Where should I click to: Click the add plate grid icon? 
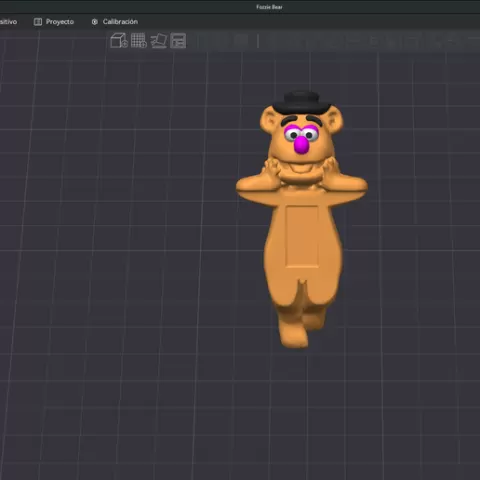139,41
